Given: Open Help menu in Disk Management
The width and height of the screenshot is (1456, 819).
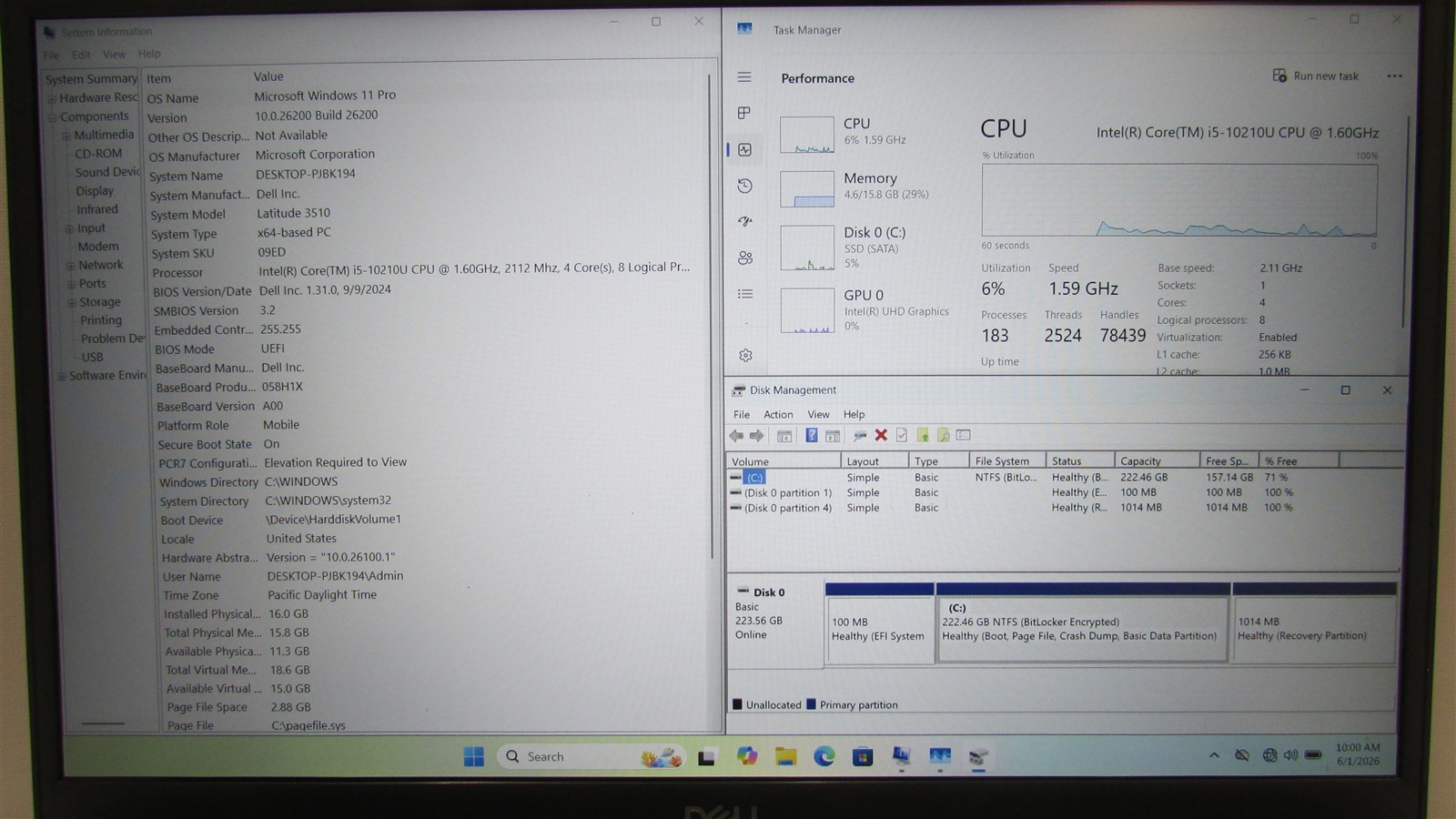Looking at the screenshot, I should point(854,414).
